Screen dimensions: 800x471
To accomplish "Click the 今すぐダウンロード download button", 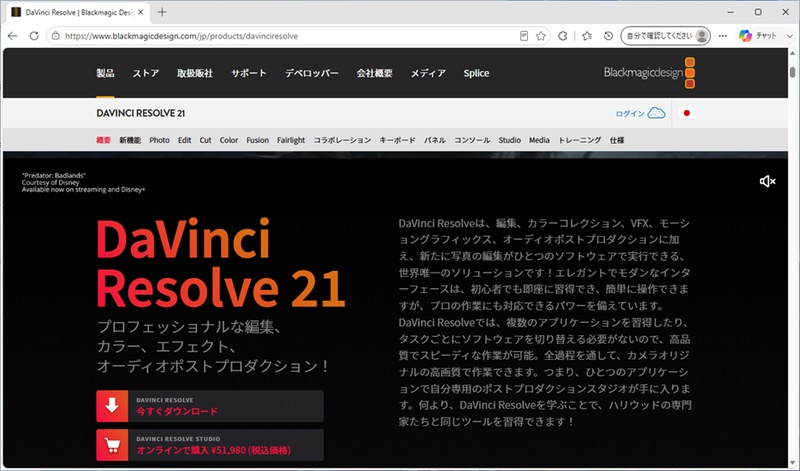I will click(210, 406).
